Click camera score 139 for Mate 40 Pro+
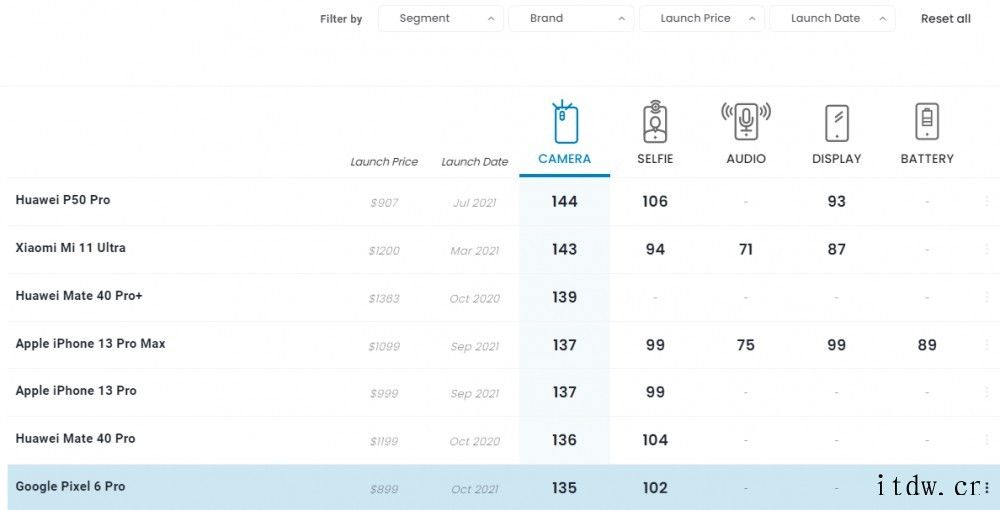 (564, 297)
